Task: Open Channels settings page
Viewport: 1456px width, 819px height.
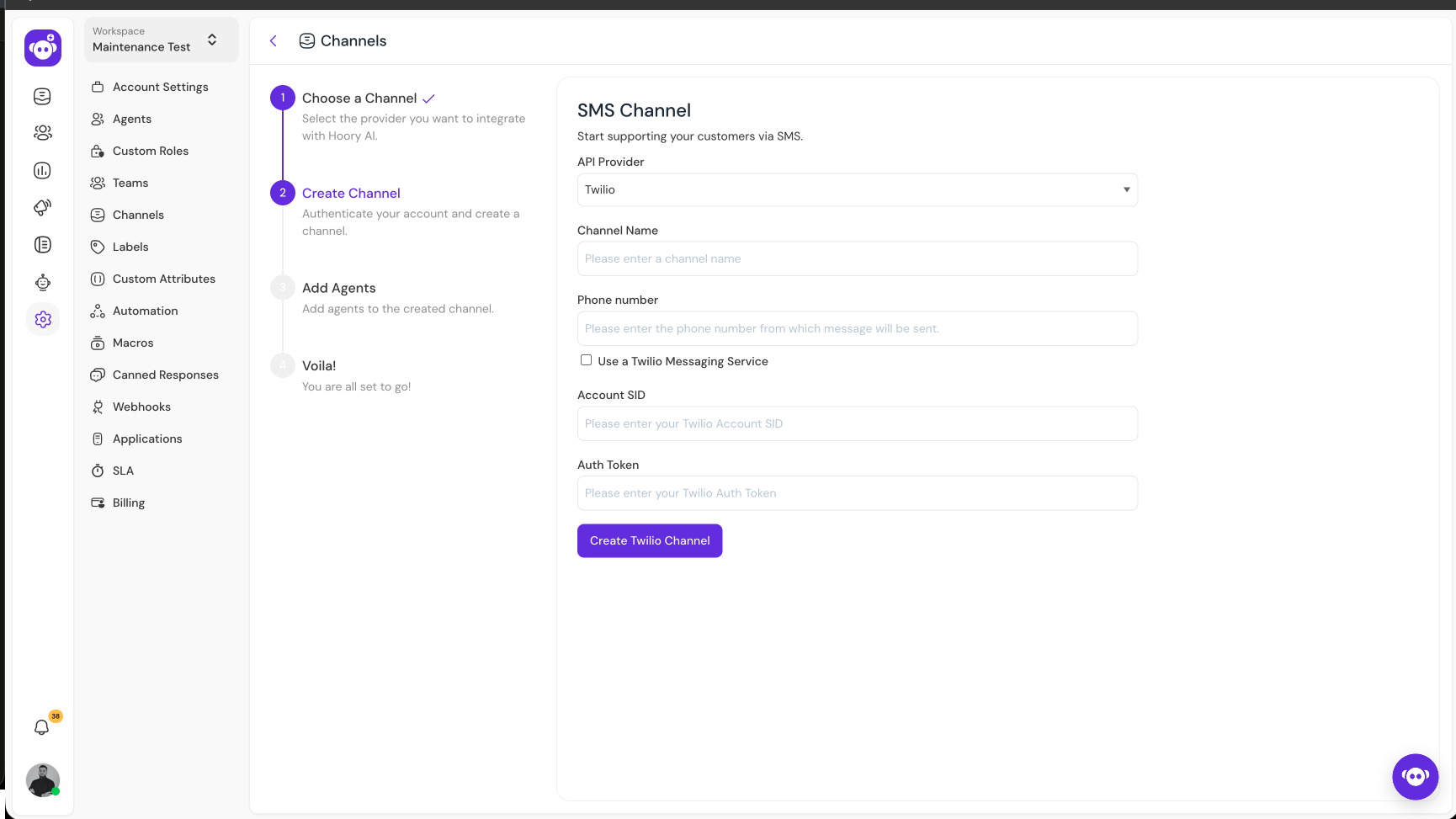Action: (138, 215)
